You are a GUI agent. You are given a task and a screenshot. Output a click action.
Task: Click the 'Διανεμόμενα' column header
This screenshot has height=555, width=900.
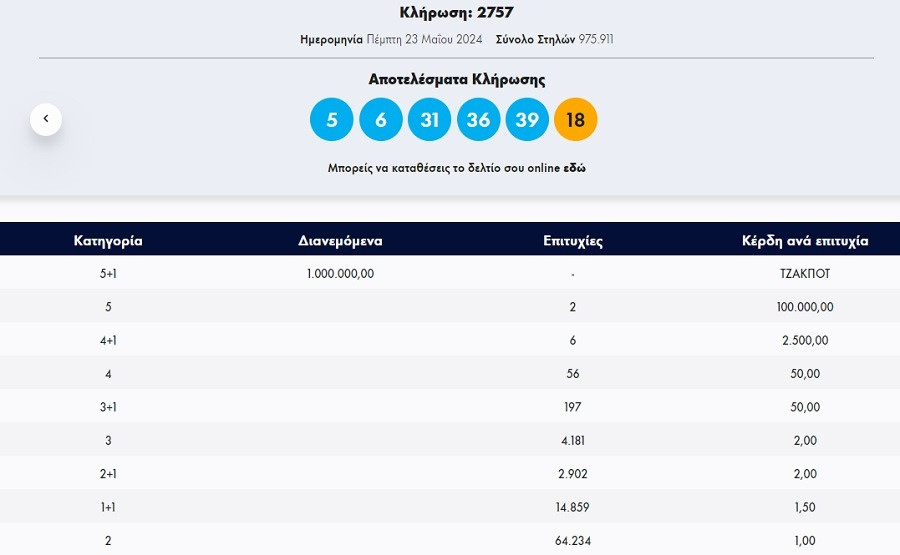point(340,240)
